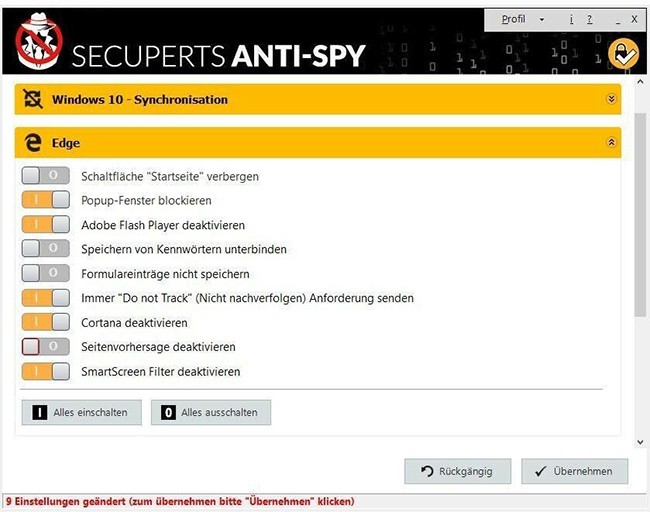Enable 'Seitenvorhersage deaktivieren' toggle
This screenshot has width=650, height=512.
pos(45,347)
